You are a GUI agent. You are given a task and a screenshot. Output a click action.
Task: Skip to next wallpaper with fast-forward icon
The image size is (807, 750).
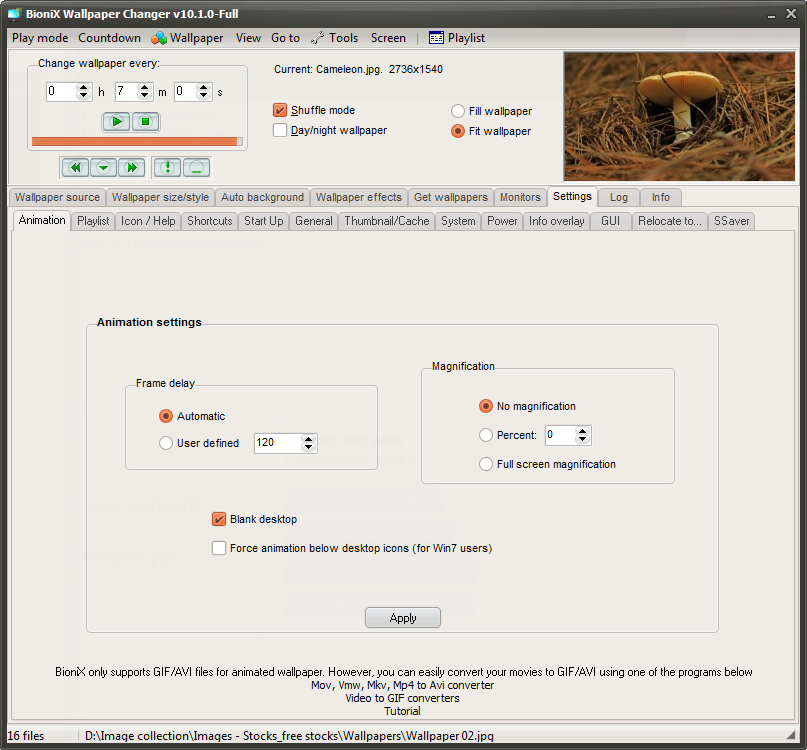click(132, 167)
